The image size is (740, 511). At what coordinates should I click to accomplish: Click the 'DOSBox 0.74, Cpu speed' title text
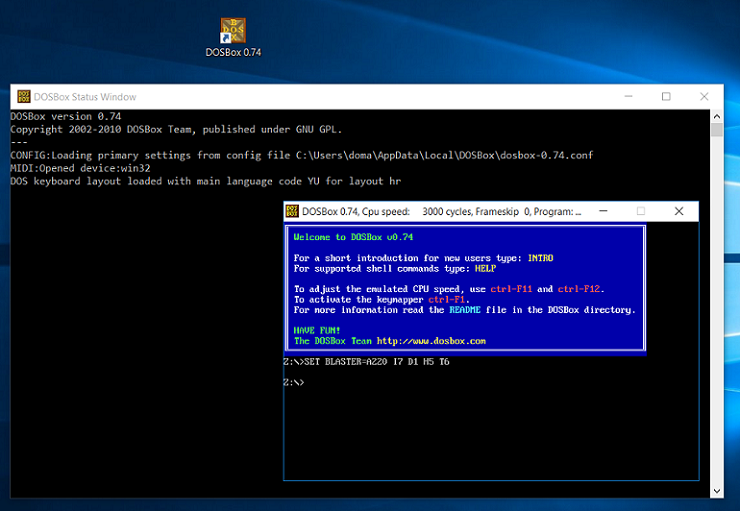pyautogui.click(x=356, y=211)
